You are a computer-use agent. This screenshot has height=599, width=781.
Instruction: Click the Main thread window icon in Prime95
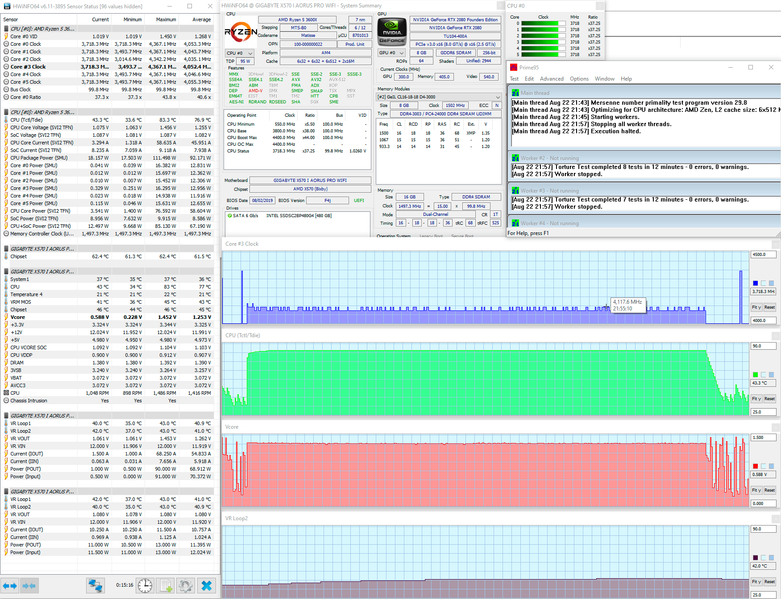515,93
